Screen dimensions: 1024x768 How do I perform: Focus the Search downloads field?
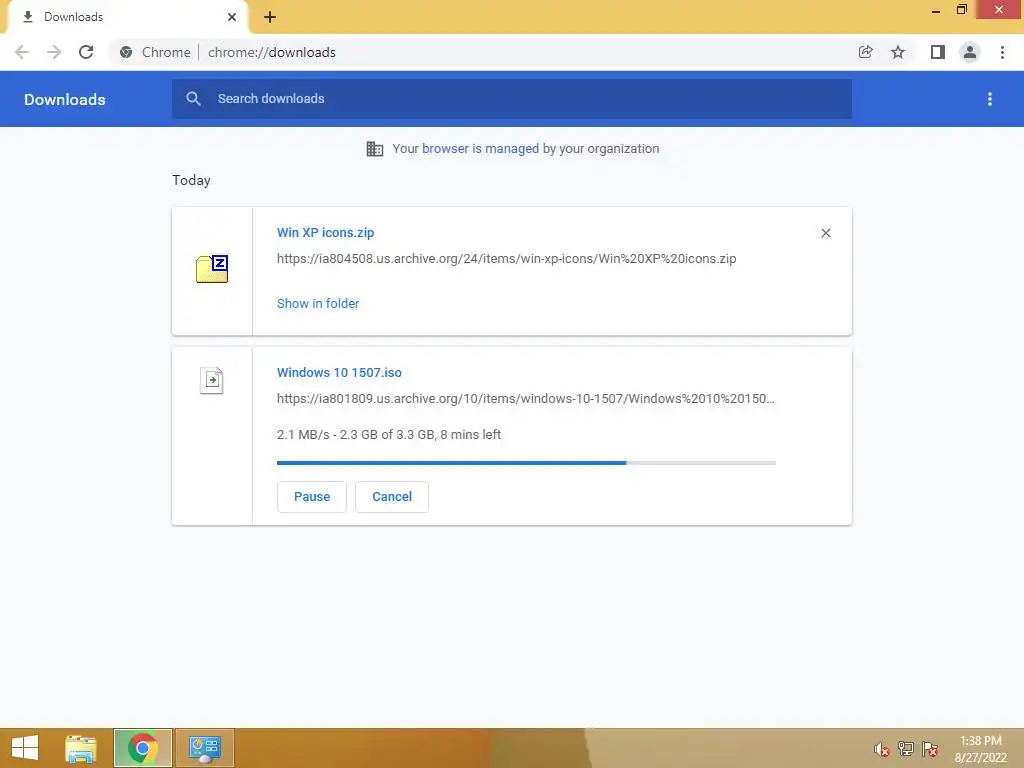point(512,99)
